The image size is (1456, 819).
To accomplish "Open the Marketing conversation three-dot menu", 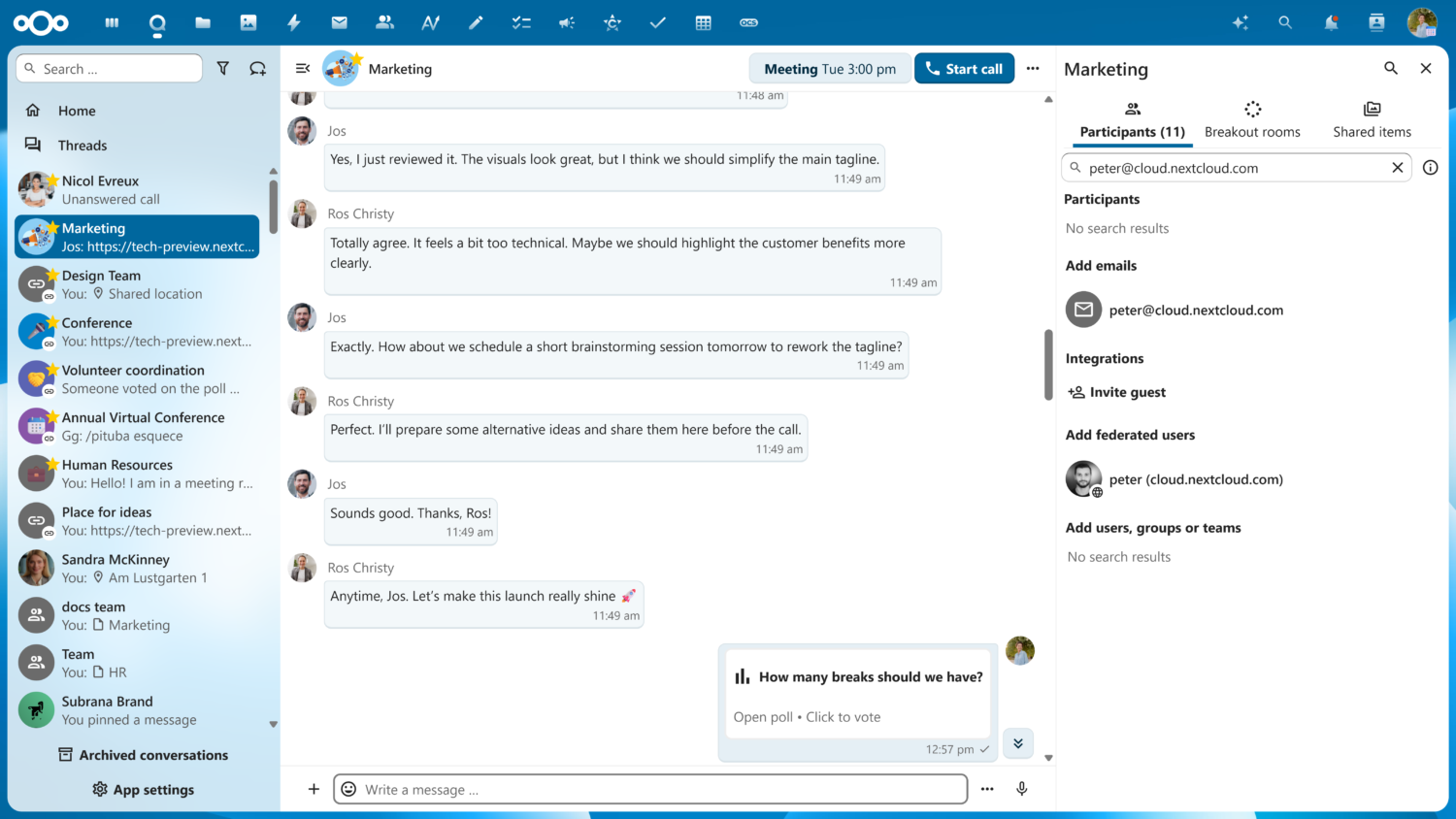I will [1033, 68].
